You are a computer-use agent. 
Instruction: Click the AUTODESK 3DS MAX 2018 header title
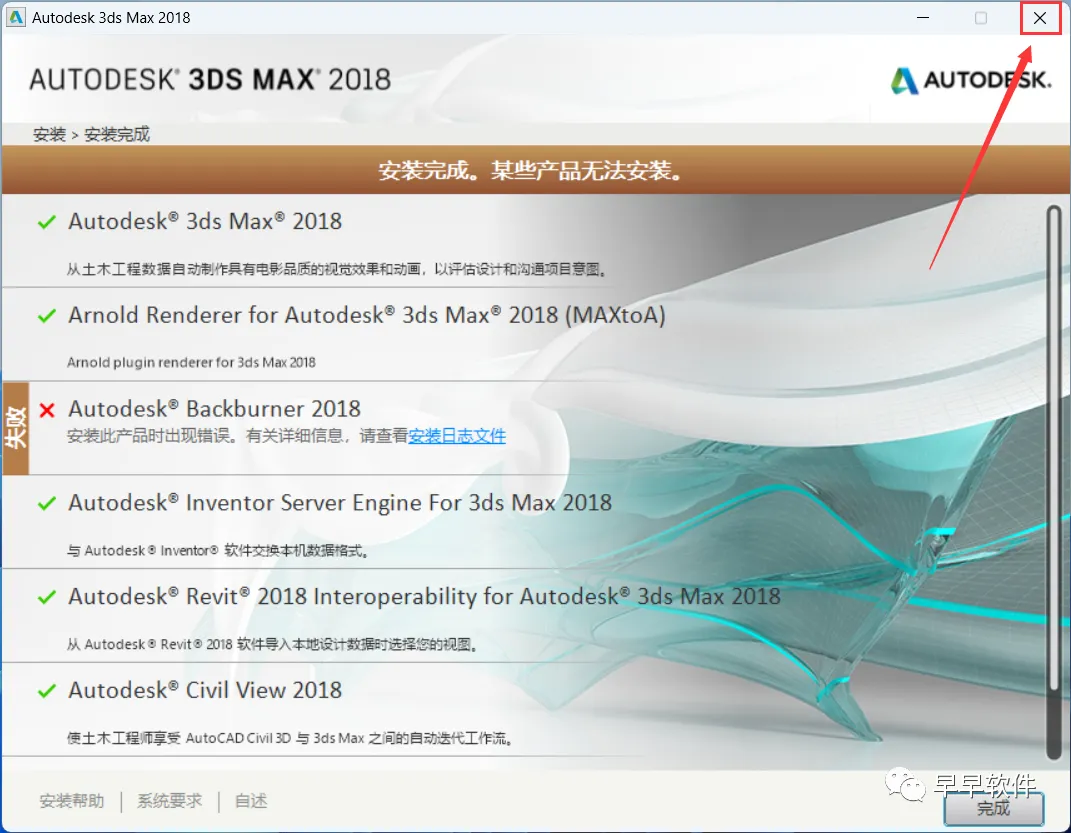210,80
